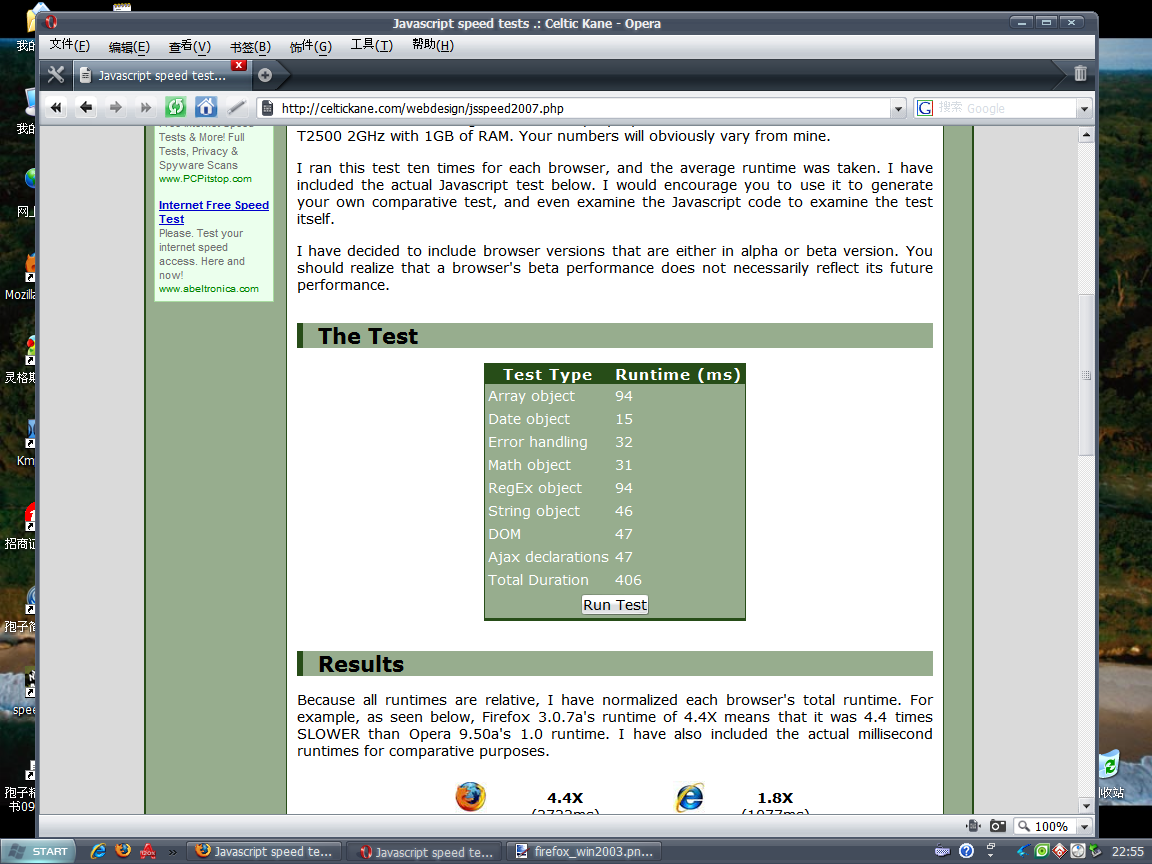Click the Results section heading
The width and height of the screenshot is (1152, 864).
[x=361, y=664]
